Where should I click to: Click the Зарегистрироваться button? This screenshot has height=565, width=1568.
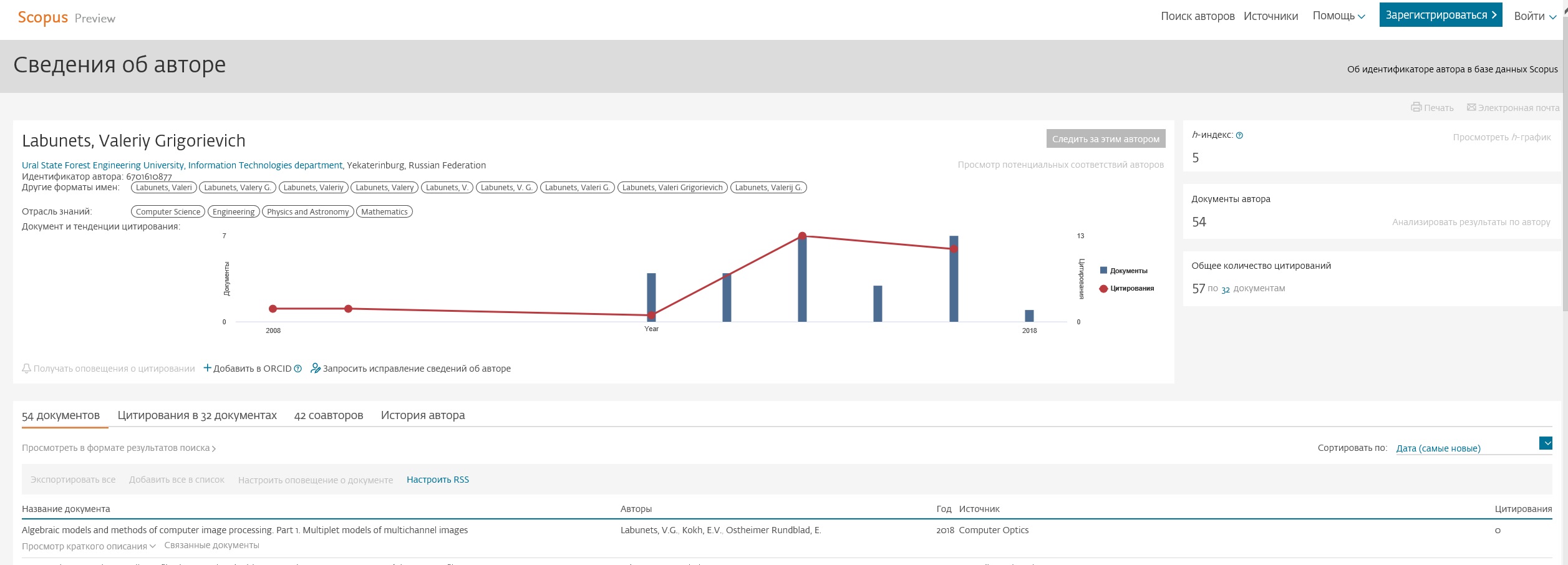pos(1440,15)
